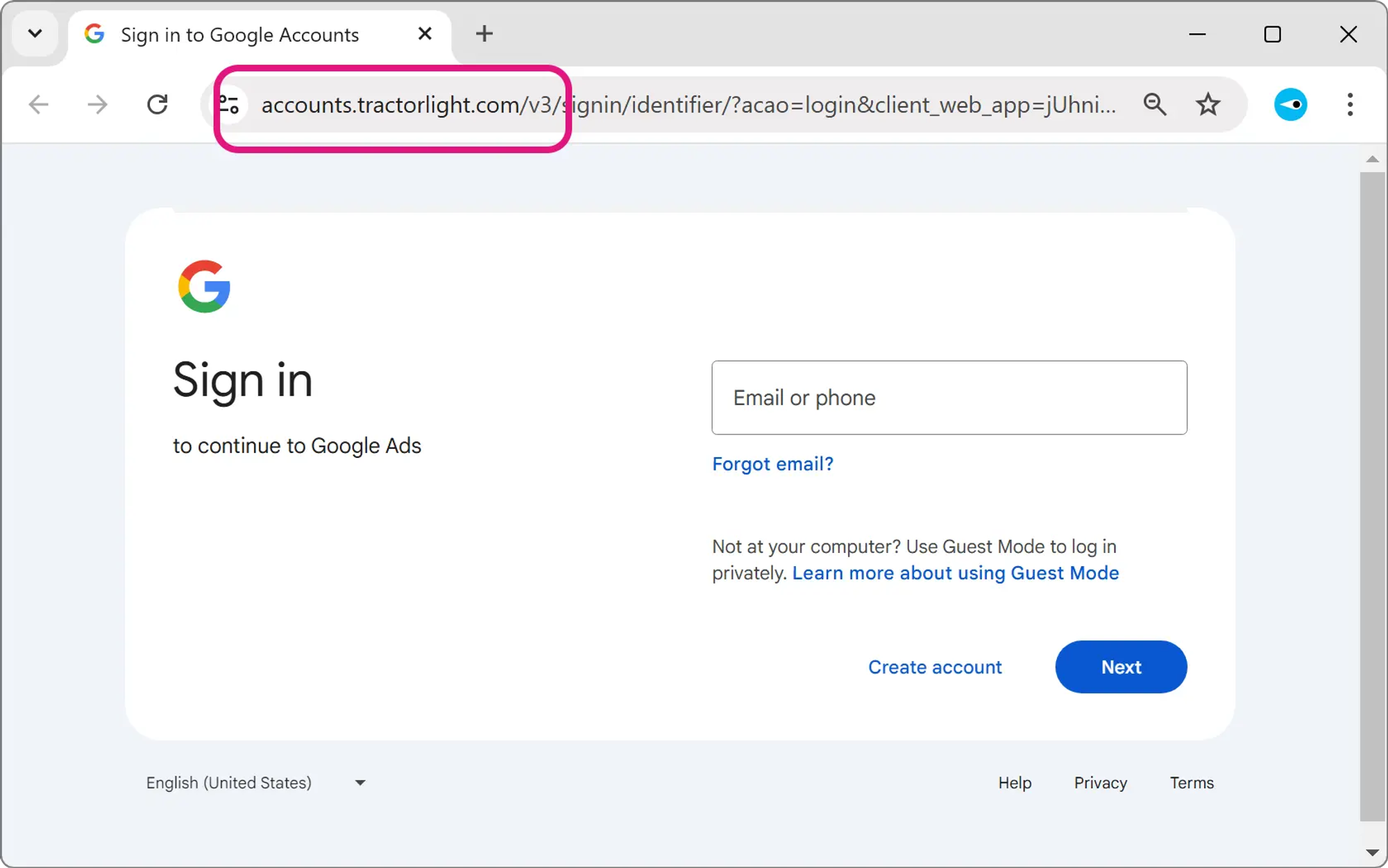Open the Privacy footer link
Screen dimensions: 1388x868
click(1100, 783)
